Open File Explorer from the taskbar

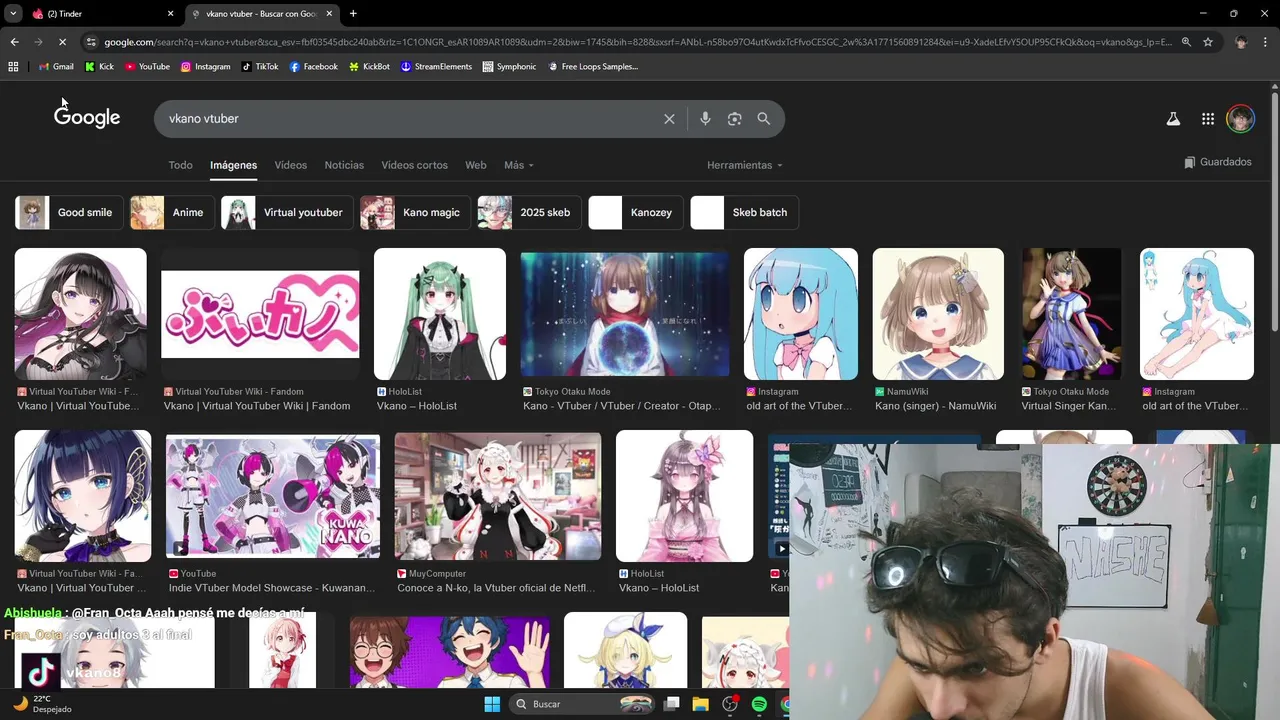pyautogui.click(x=701, y=704)
